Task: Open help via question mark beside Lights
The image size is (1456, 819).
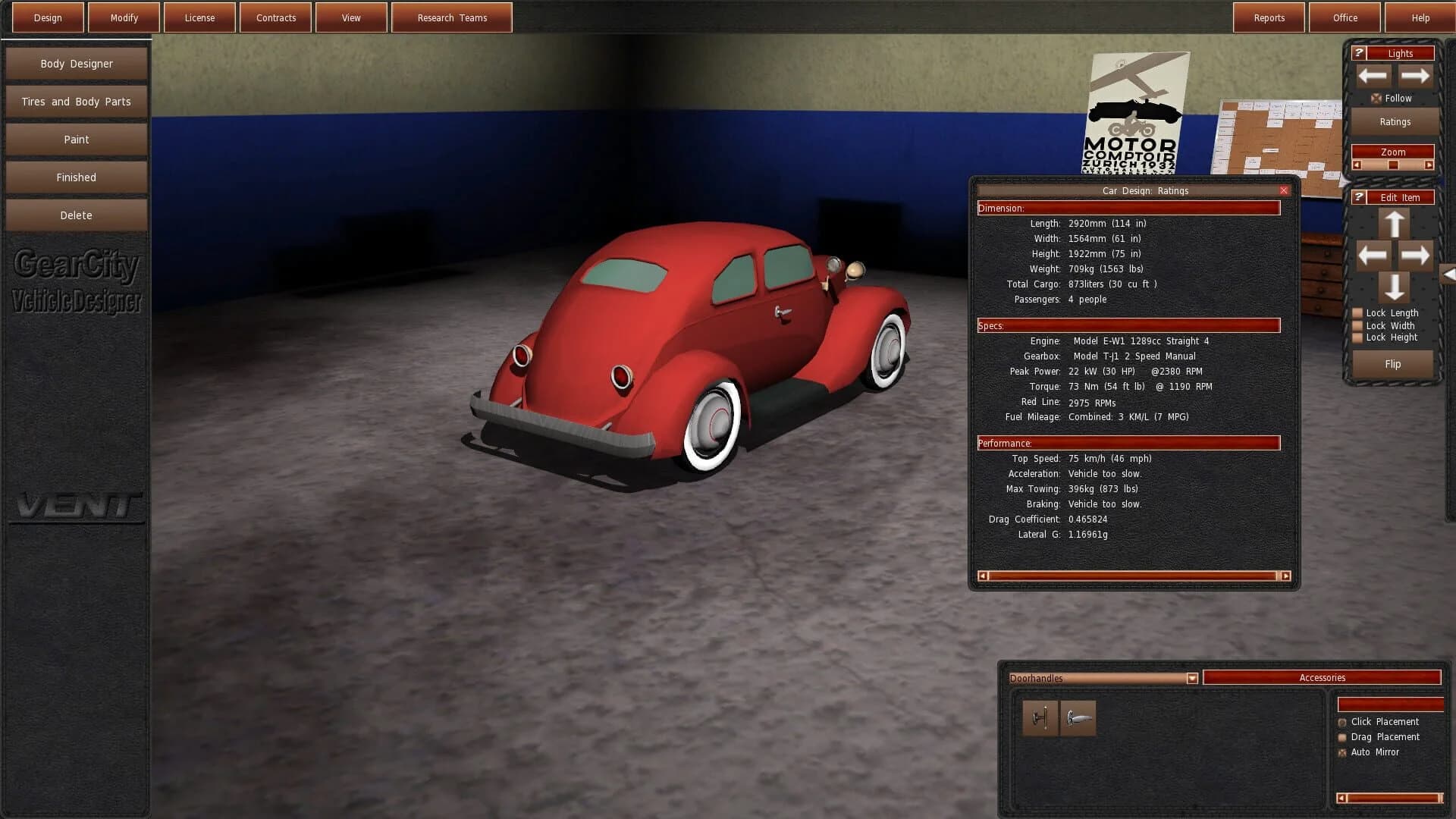Action: click(1360, 52)
